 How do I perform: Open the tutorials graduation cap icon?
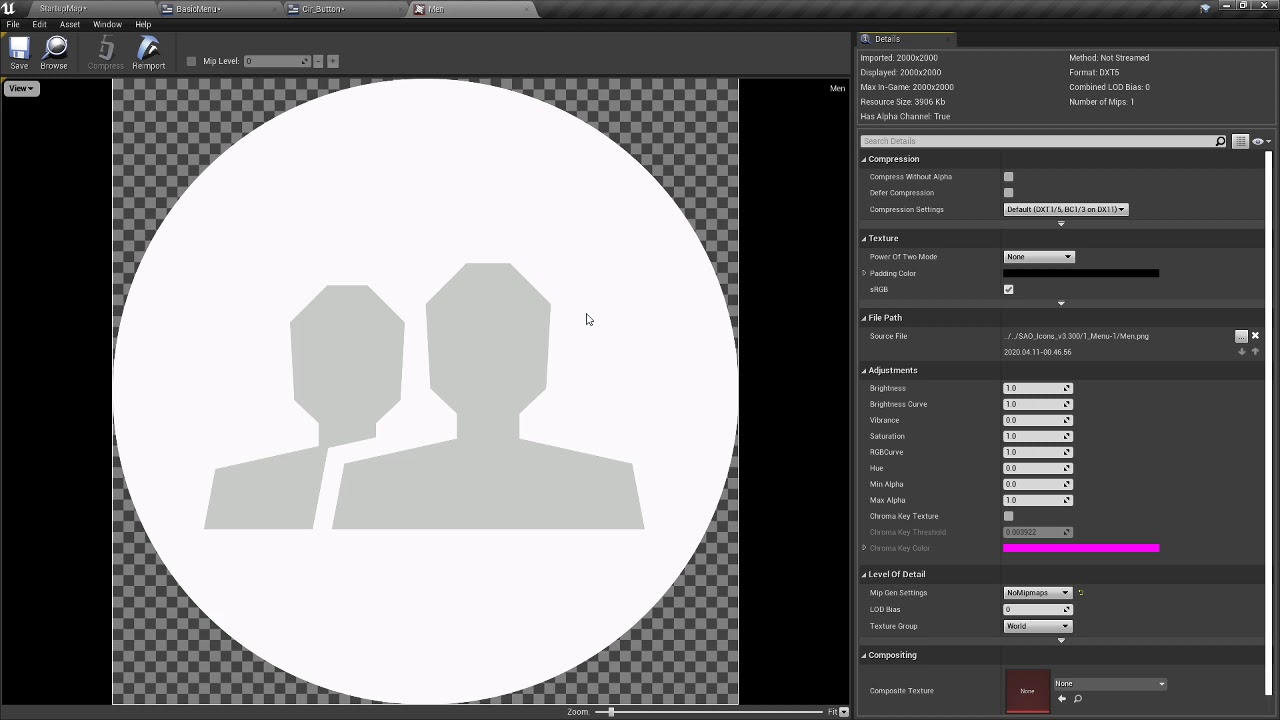[1205, 8]
